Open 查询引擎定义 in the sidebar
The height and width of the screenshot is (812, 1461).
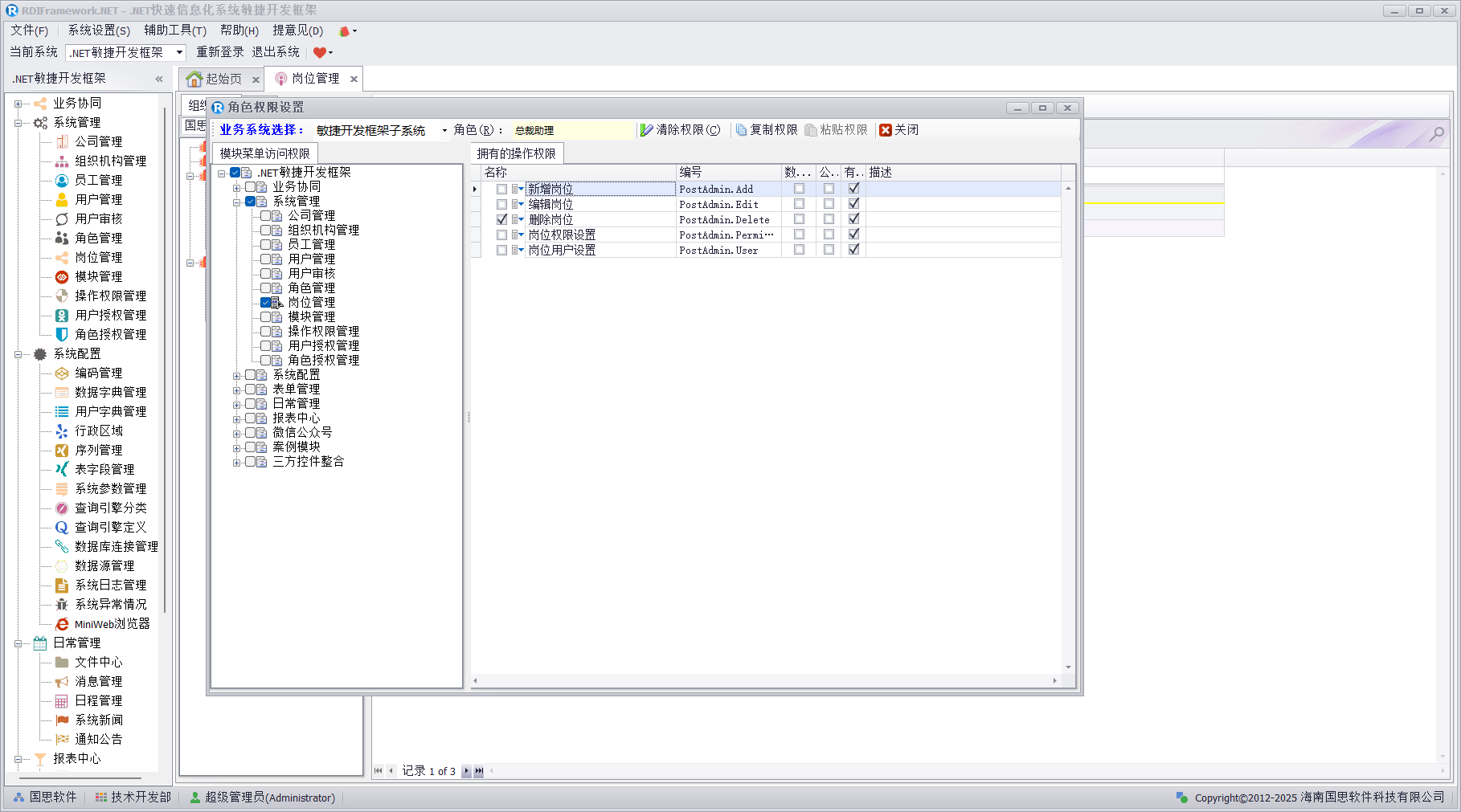(110, 527)
